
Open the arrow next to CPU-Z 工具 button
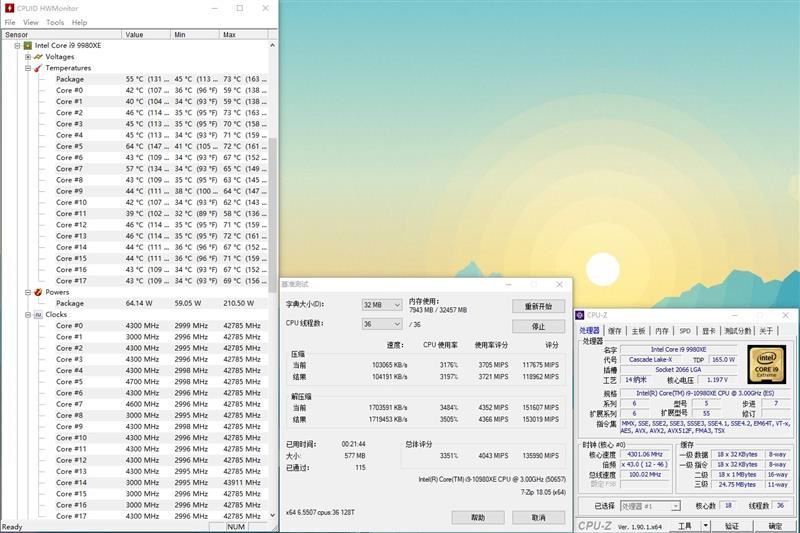coord(706,525)
